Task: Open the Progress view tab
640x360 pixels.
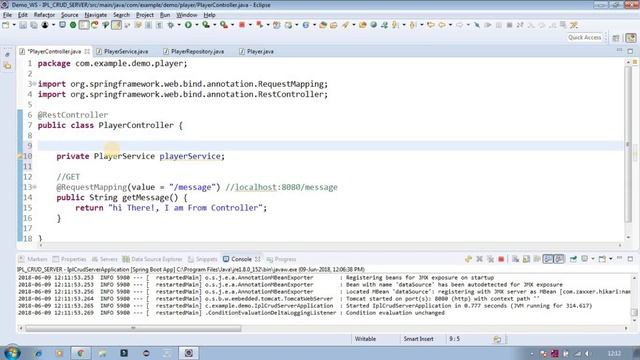Action: 281,259
